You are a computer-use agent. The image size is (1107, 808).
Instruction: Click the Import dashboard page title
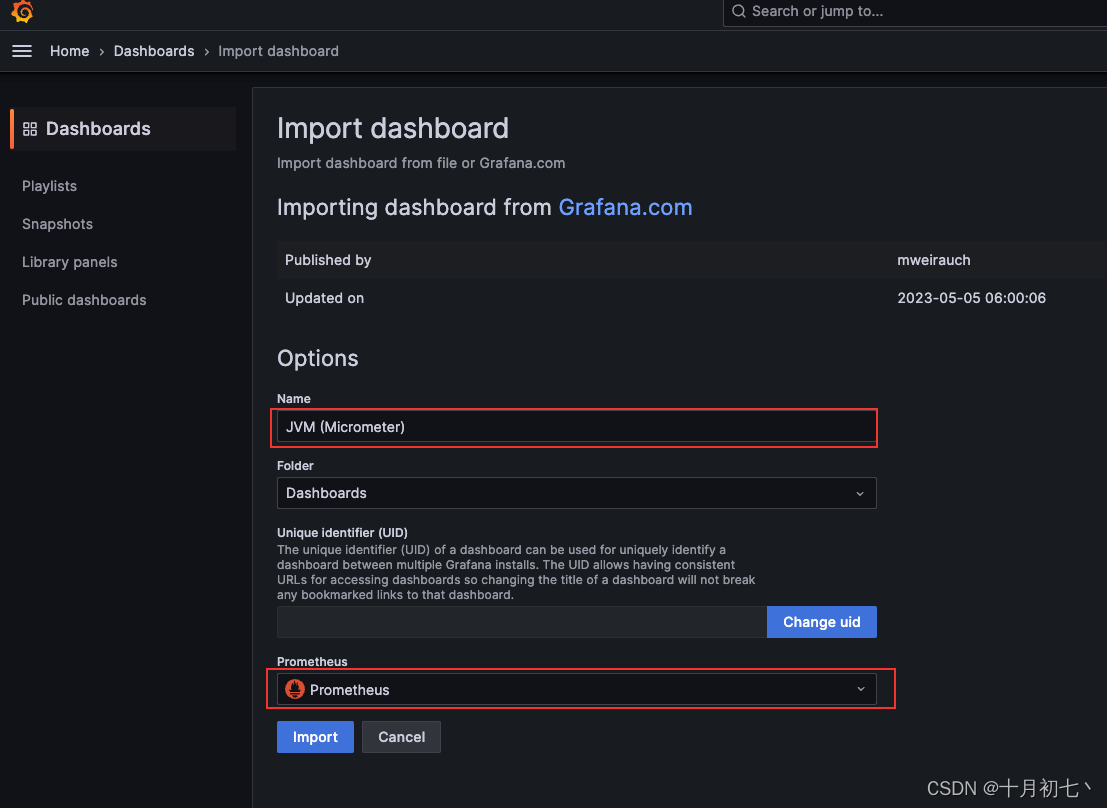click(393, 129)
